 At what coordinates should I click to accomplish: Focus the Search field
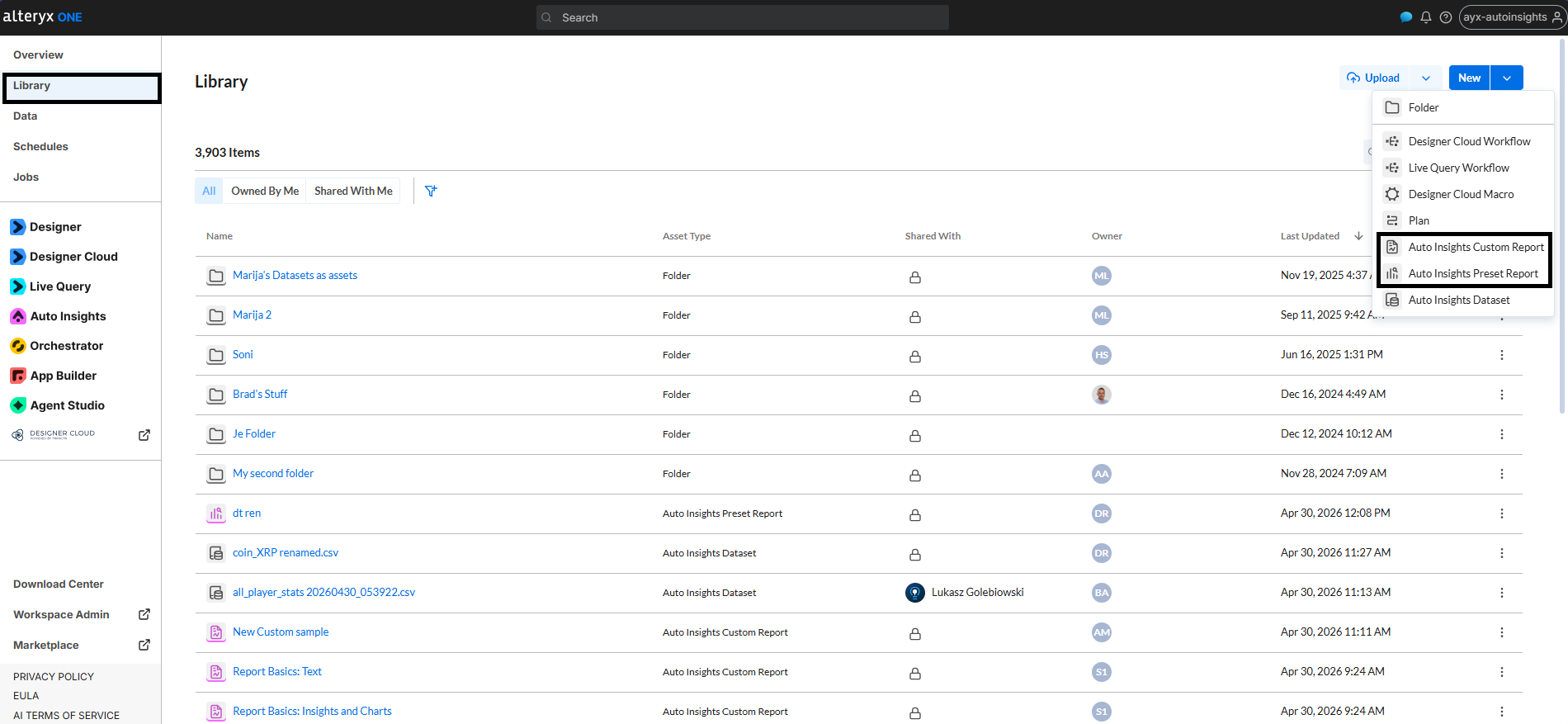click(743, 17)
